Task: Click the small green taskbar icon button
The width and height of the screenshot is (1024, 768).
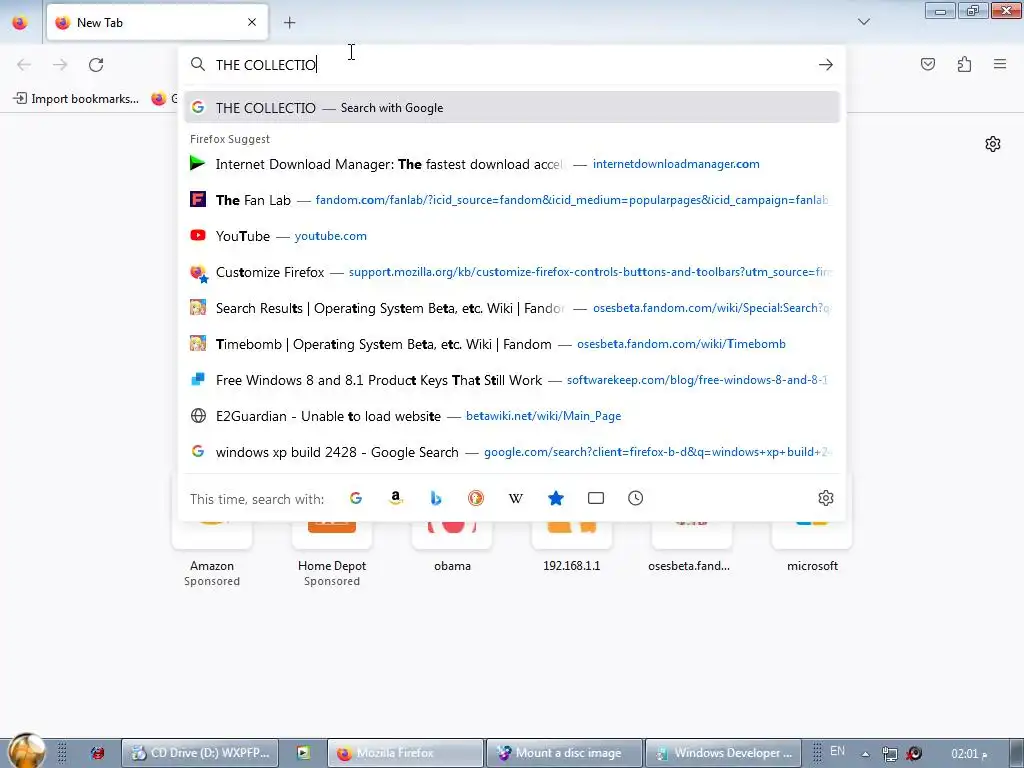Action: click(303, 753)
